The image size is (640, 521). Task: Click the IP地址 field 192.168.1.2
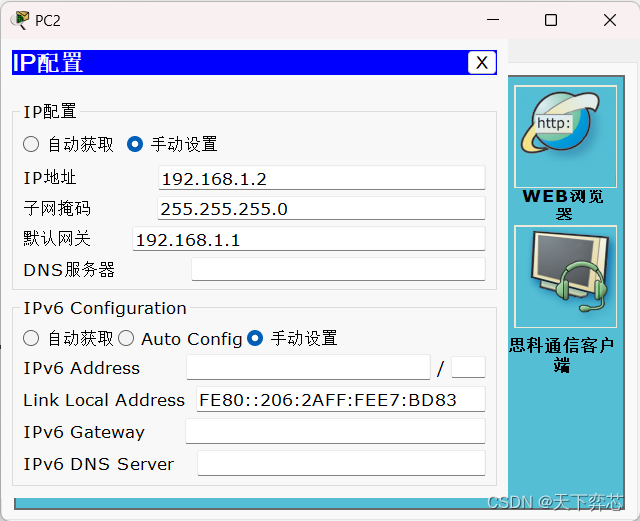[x=322, y=178]
